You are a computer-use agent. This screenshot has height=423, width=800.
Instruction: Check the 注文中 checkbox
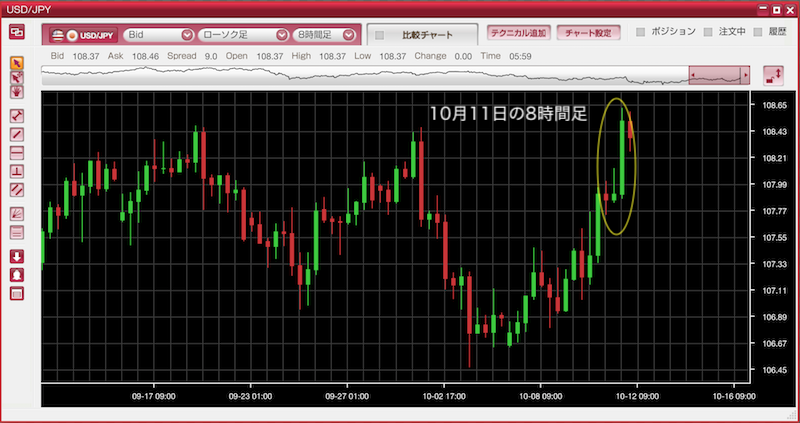tap(709, 32)
